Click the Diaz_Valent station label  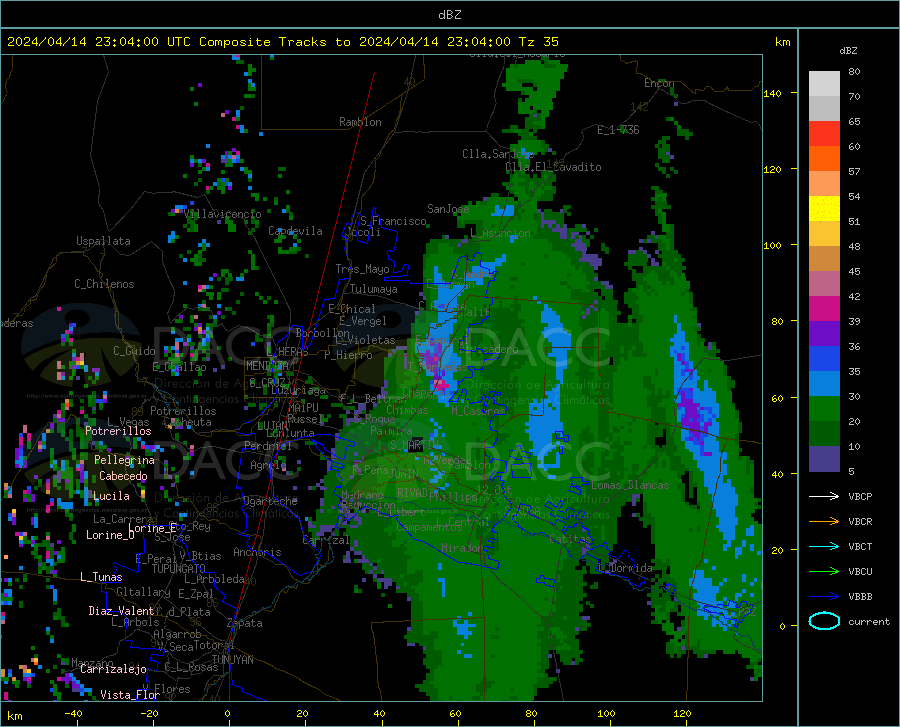tap(121, 611)
